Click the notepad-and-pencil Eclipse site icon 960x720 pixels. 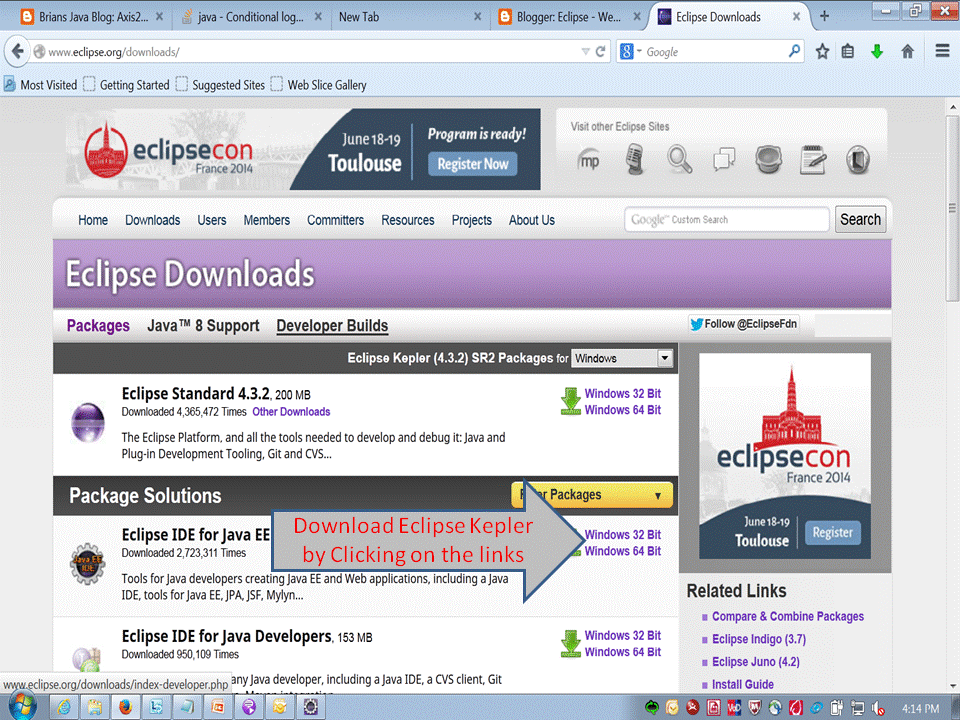pyautogui.click(x=813, y=160)
